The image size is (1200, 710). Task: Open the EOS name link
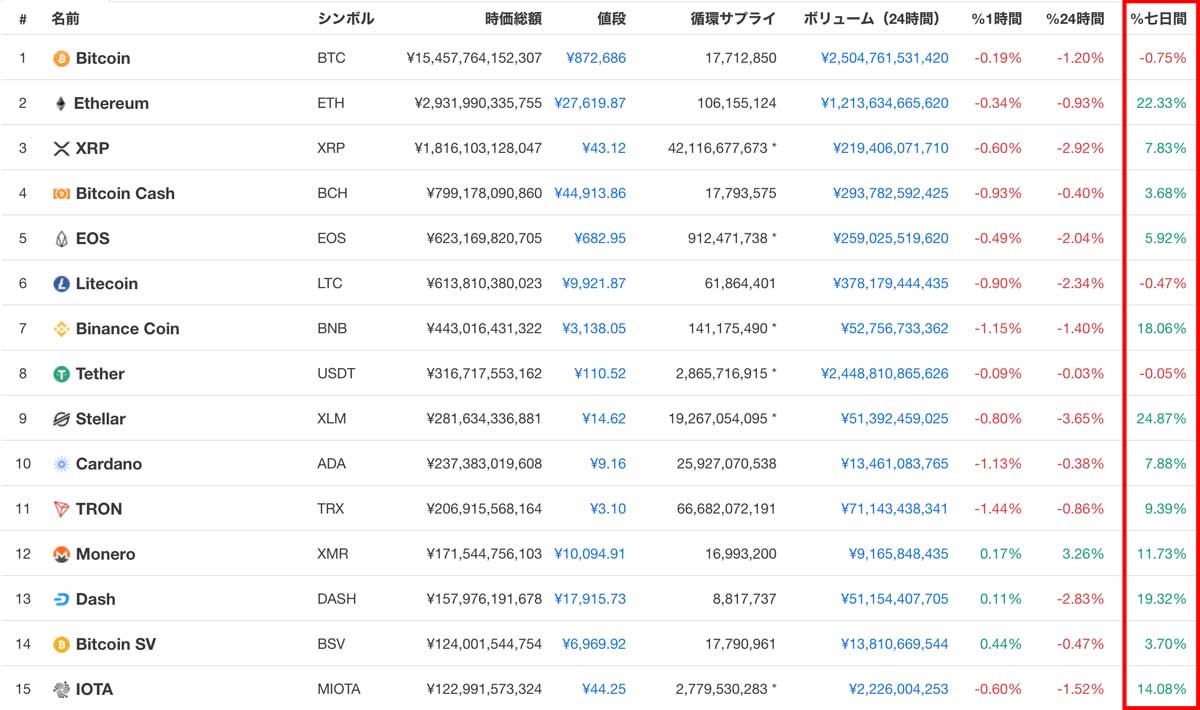[93, 238]
